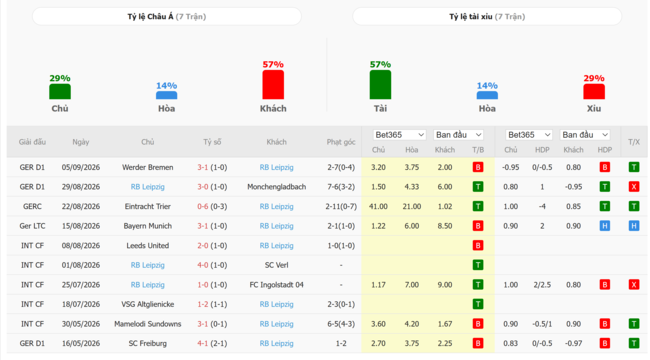Click green T T/X badge in Eintracht Trier row
The image size is (650, 360).
(x=634, y=206)
